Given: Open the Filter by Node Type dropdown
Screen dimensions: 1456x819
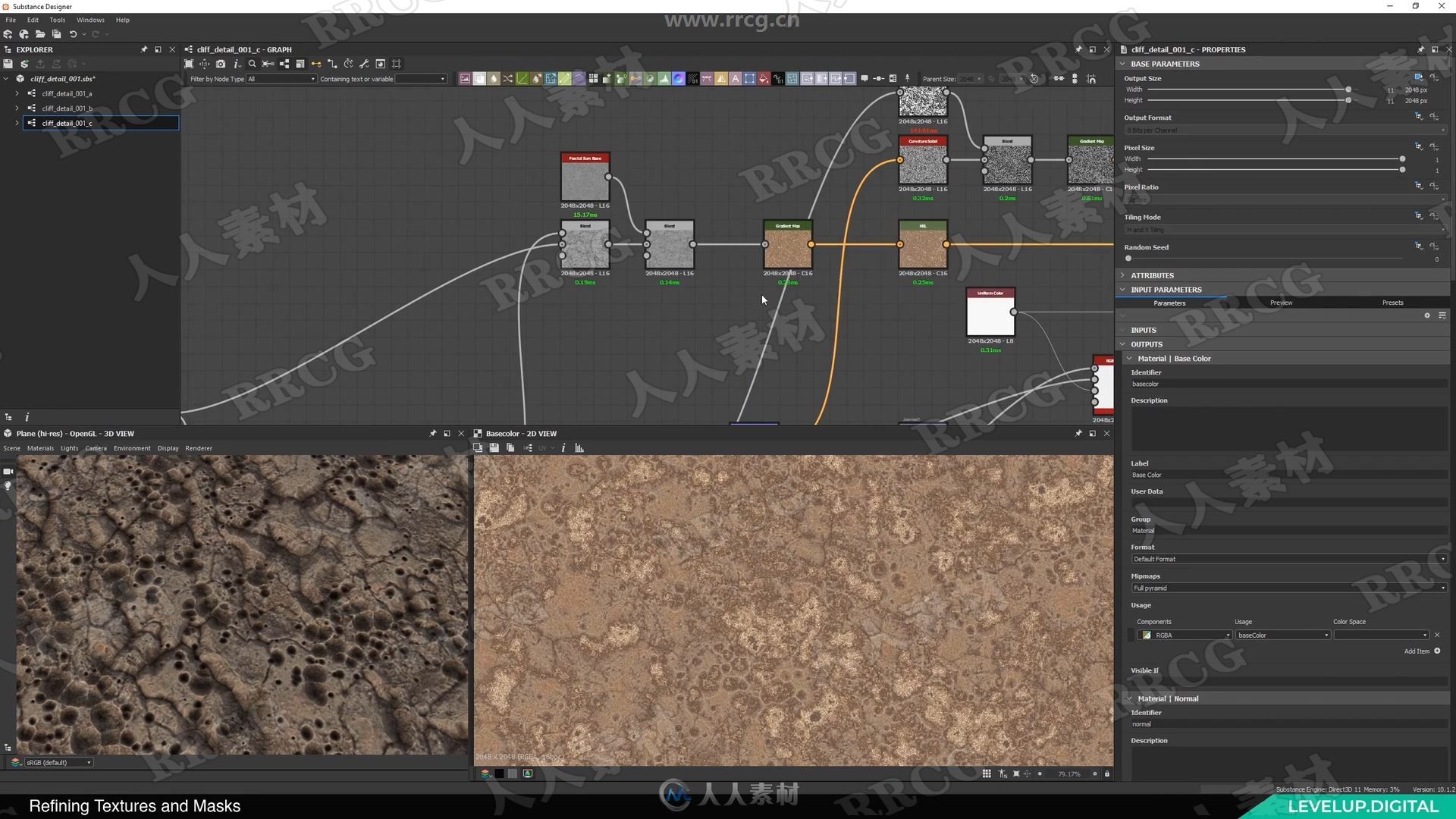Looking at the screenshot, I should 281,79.
